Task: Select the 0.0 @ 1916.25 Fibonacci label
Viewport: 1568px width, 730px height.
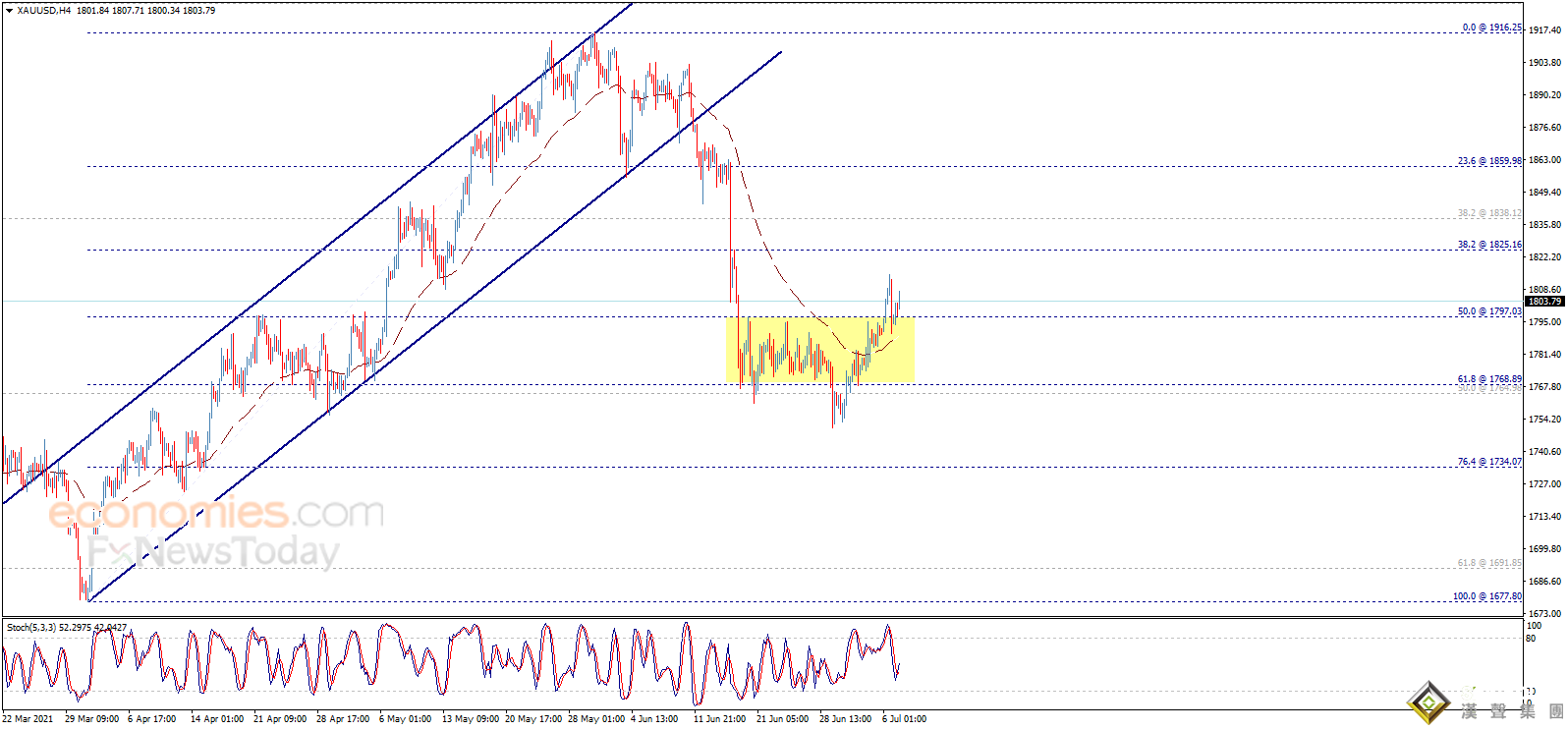Action: [x=1491, y=28]
